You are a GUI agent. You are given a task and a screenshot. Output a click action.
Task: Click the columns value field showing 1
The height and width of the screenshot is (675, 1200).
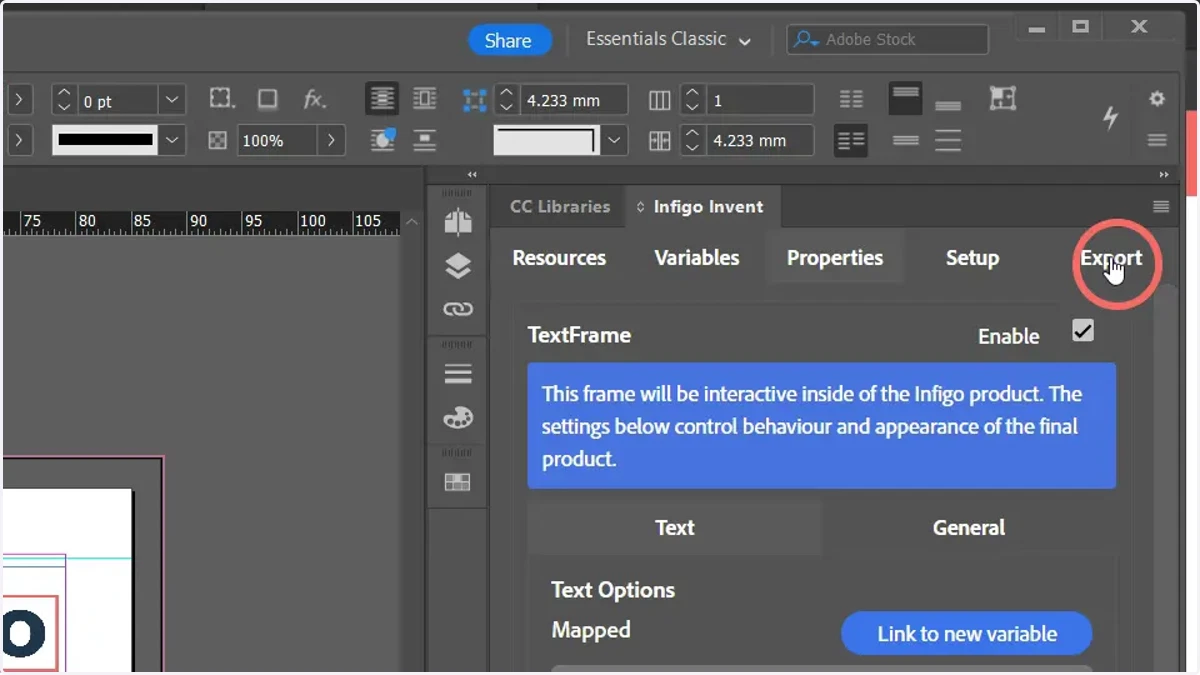click(x=759, y=100)
